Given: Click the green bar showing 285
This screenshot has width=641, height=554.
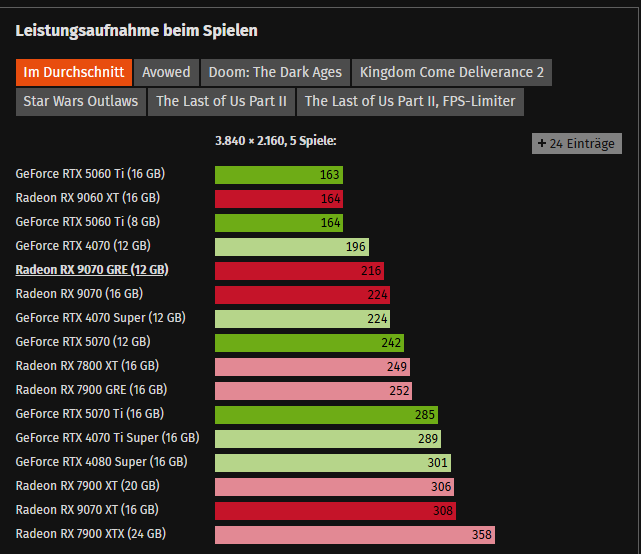Looking at the screenshot, I should click(x=327, y=415).
